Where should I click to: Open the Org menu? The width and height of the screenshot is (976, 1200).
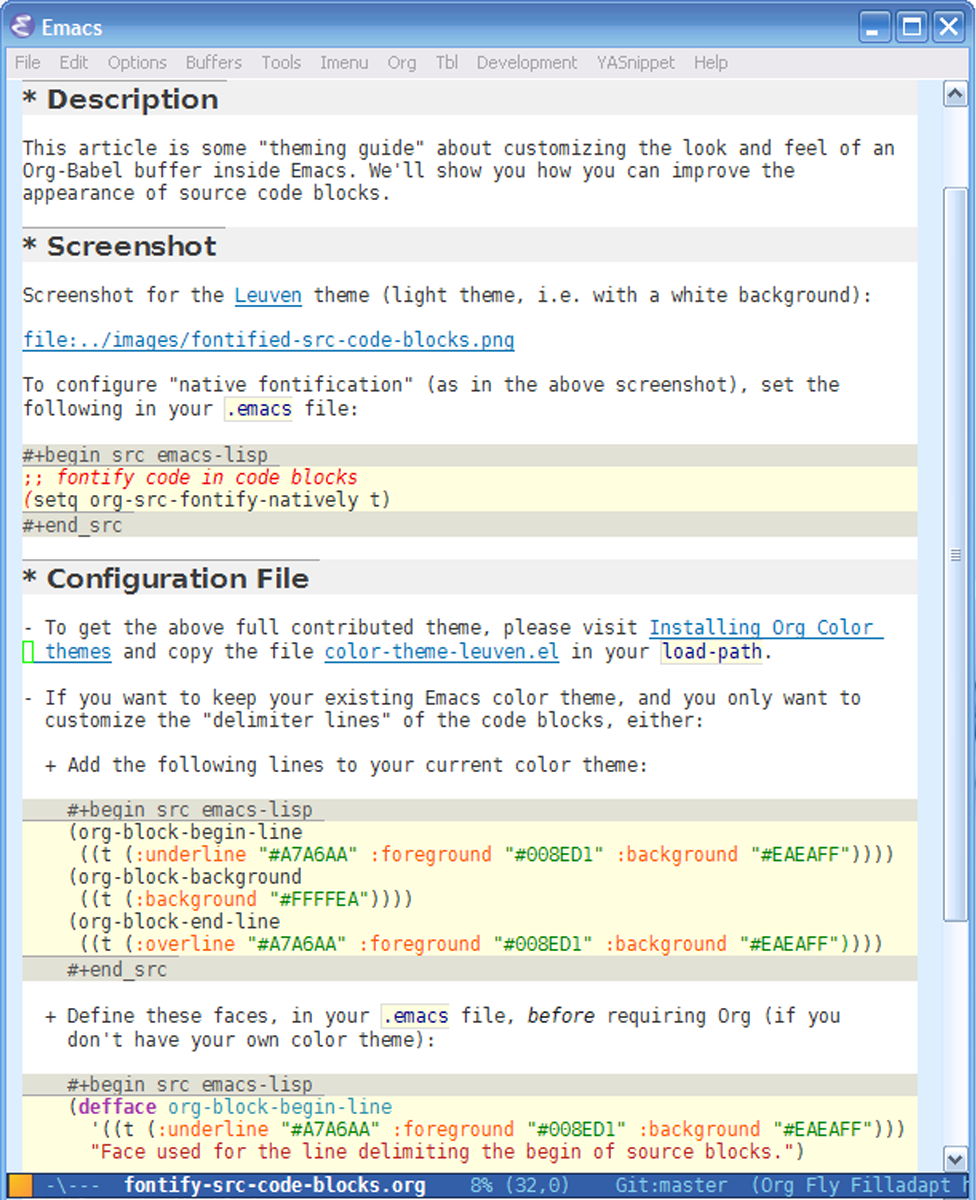[x=402, y=62]
